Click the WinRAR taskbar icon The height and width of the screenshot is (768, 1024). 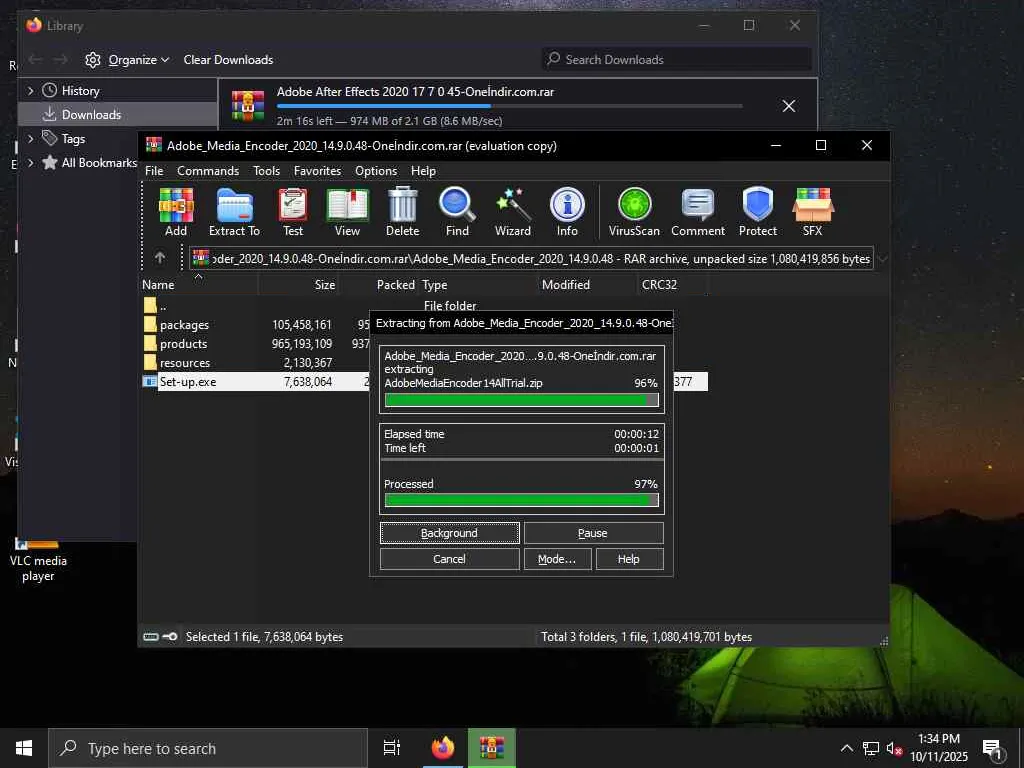click(492, 748)
